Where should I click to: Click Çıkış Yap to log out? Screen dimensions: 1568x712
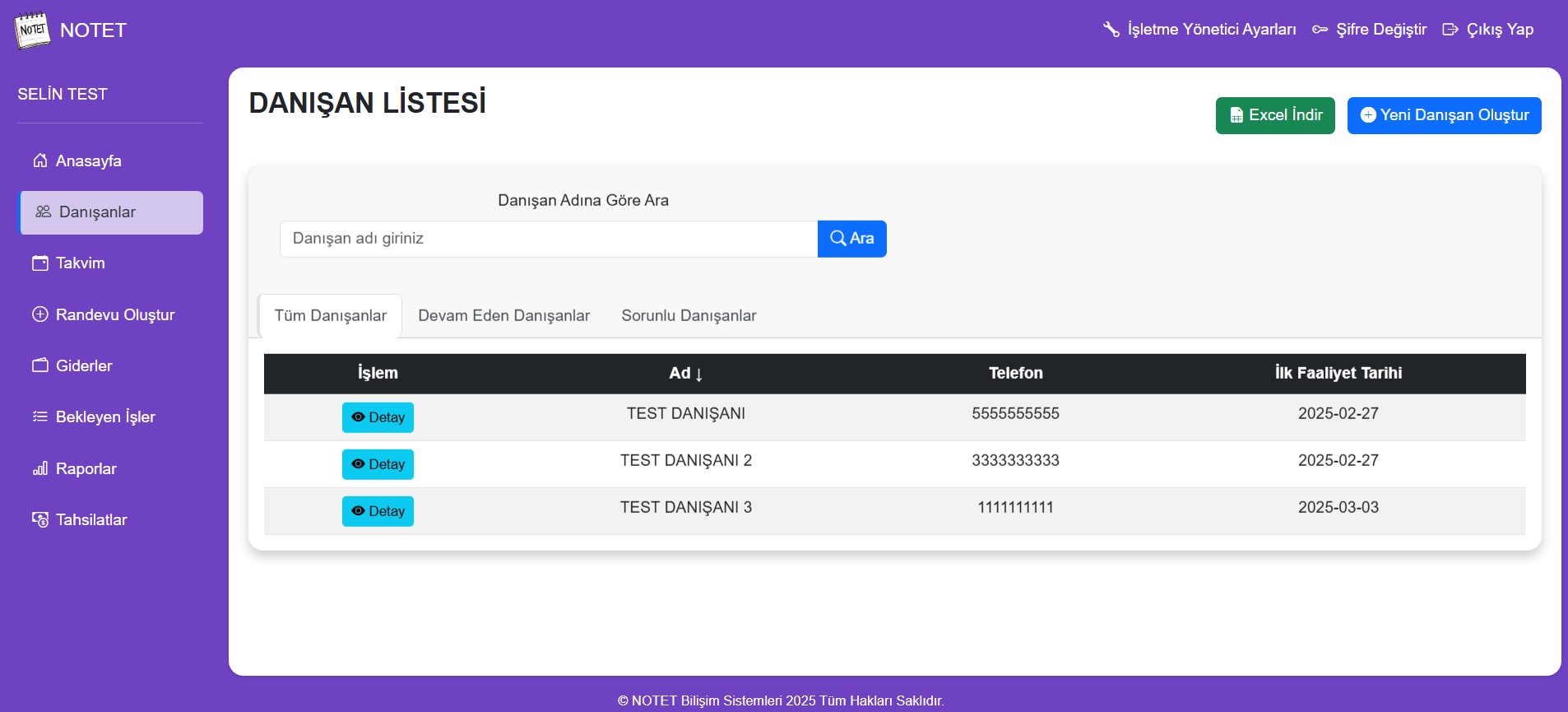point(1488,30)
